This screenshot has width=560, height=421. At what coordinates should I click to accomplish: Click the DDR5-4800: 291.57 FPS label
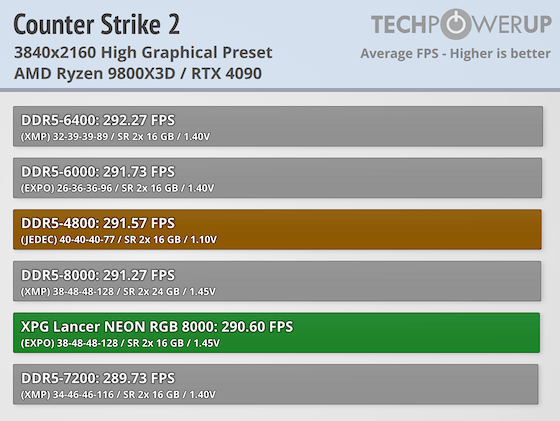click(98, 223)
